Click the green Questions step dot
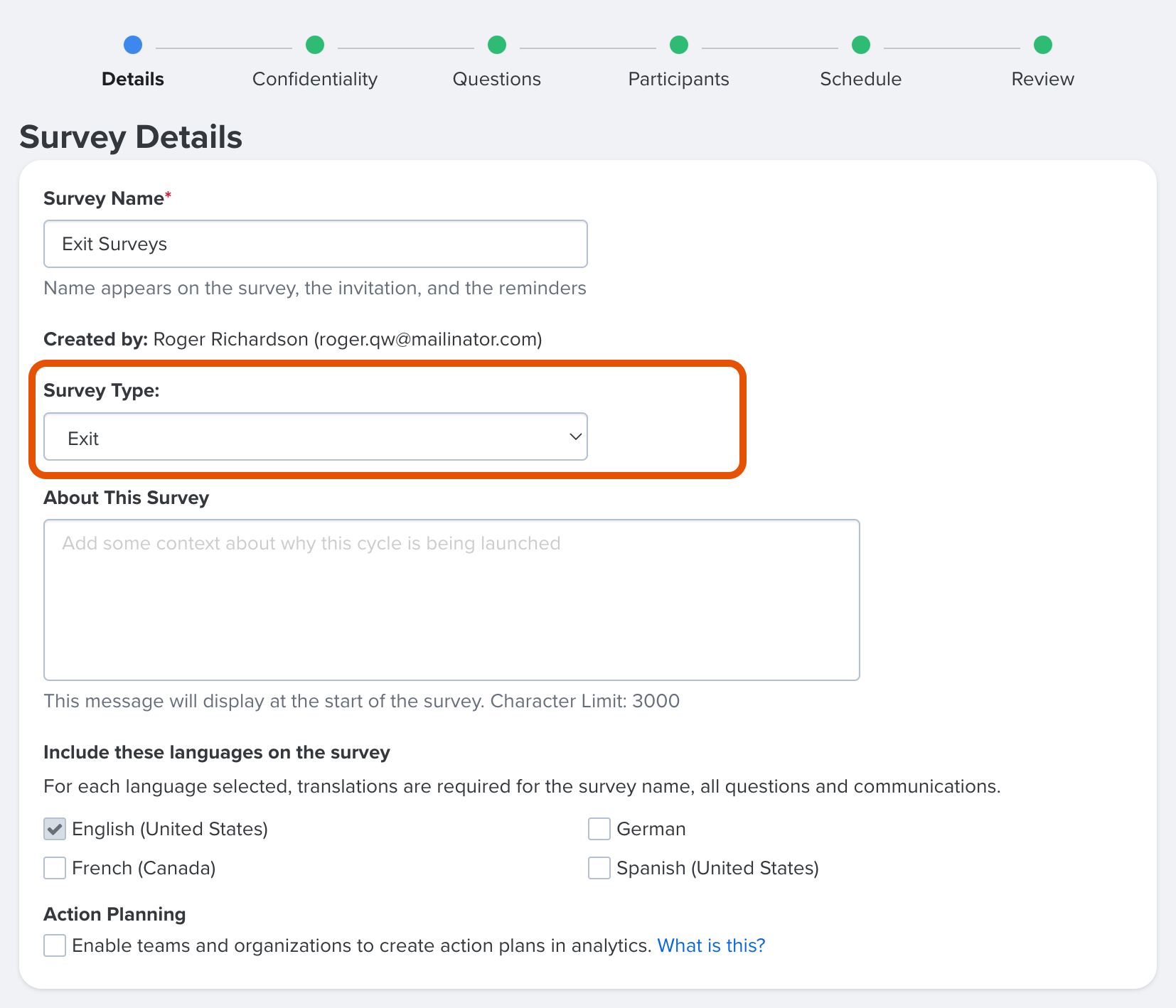Screen dimensions: 1176x1008 [497, 45]
